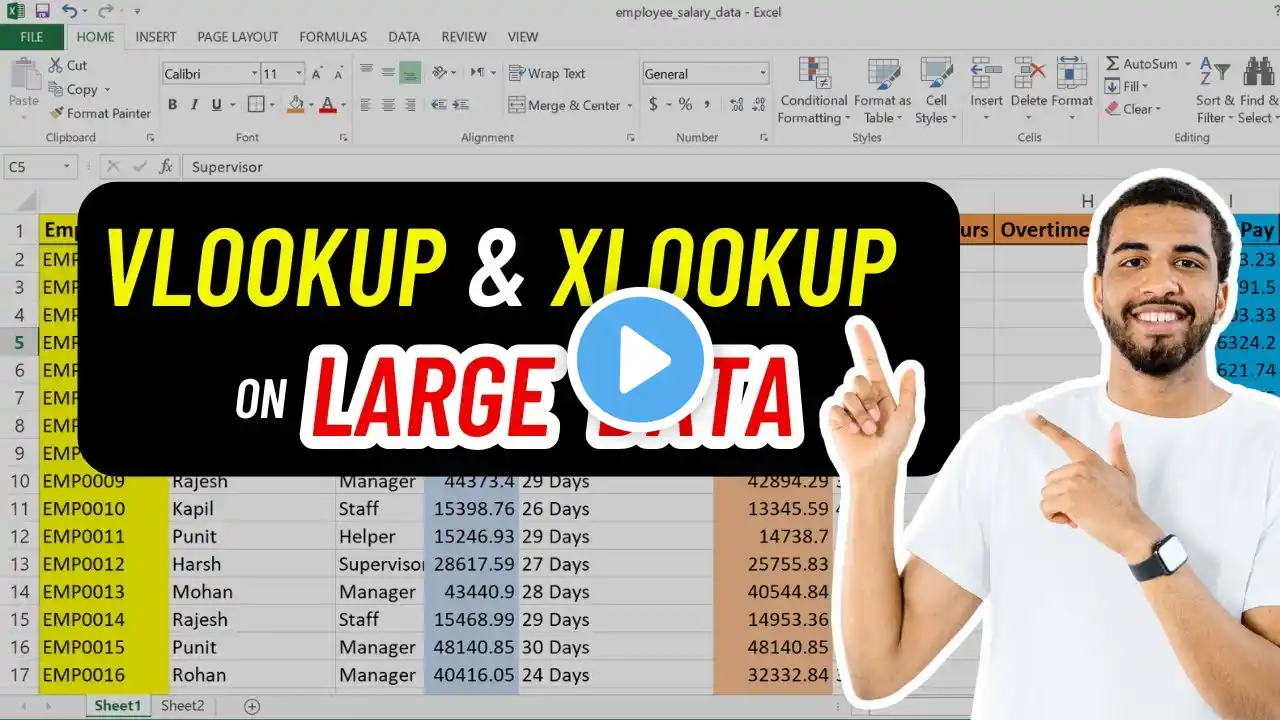The height and width of the screenshot is (720, 1280).
Task: Switch to the REVIEW tab
Action: (x=464, y=37)
